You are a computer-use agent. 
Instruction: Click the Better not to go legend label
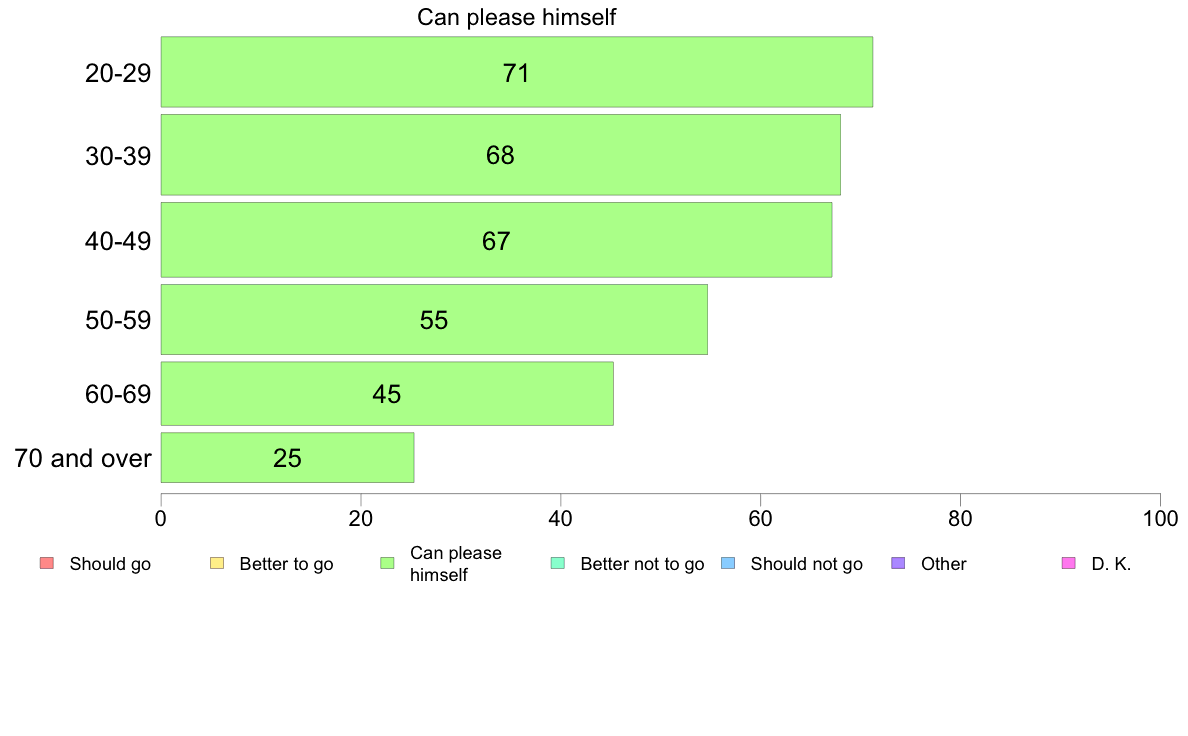(642, 564)
